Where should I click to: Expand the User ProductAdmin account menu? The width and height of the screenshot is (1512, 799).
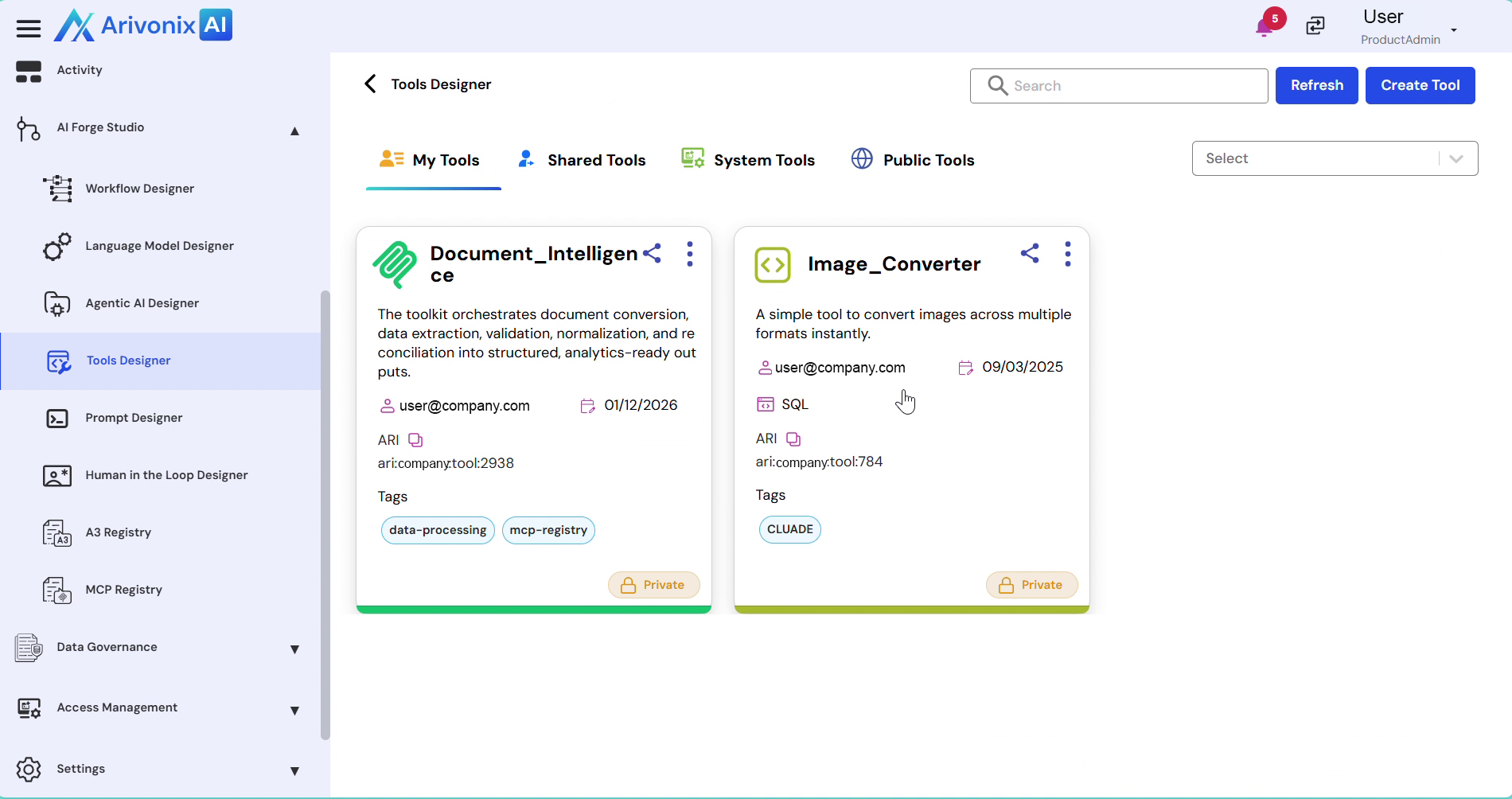[x=1453, y=30]
